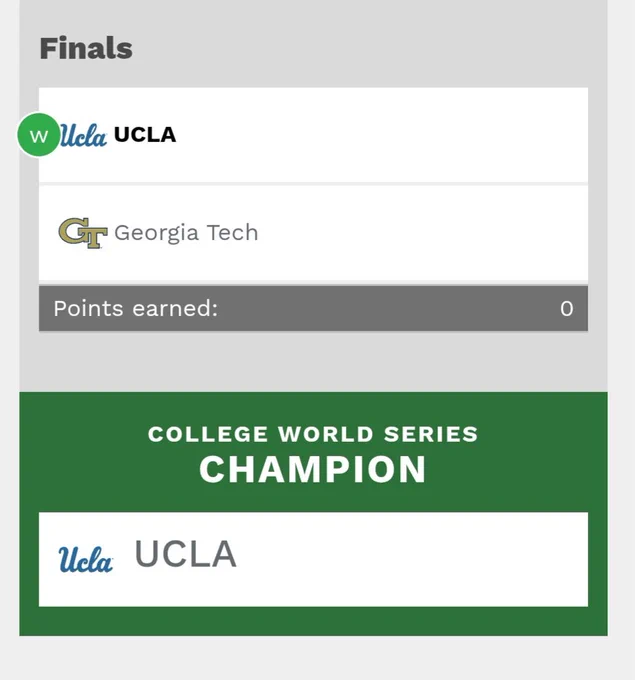
Task: Click the green W winner badge
Action: [39, 135]
